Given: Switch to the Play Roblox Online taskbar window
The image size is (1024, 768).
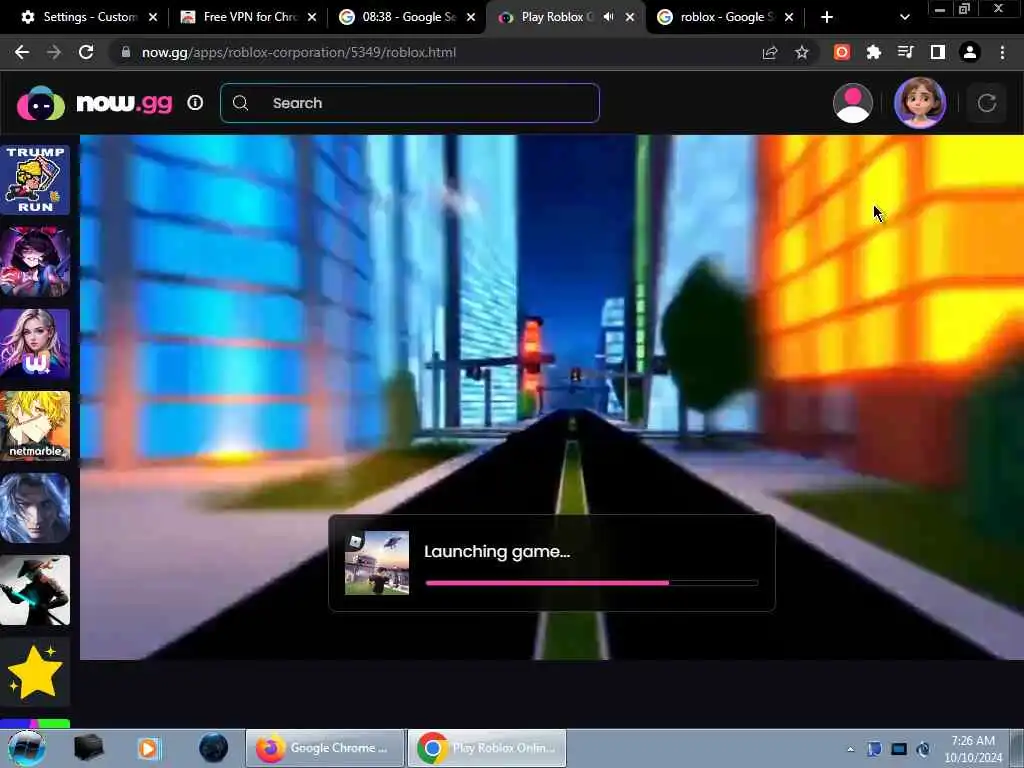Looking at the screenshot, I should [487, 748].
